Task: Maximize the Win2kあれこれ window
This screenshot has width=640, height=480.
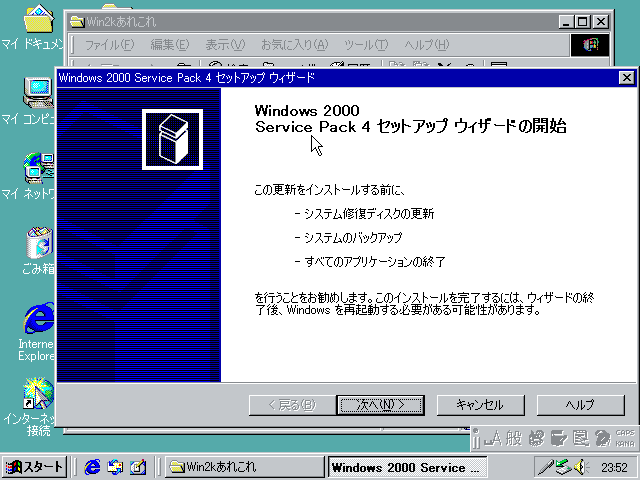Action: point(583,22)
